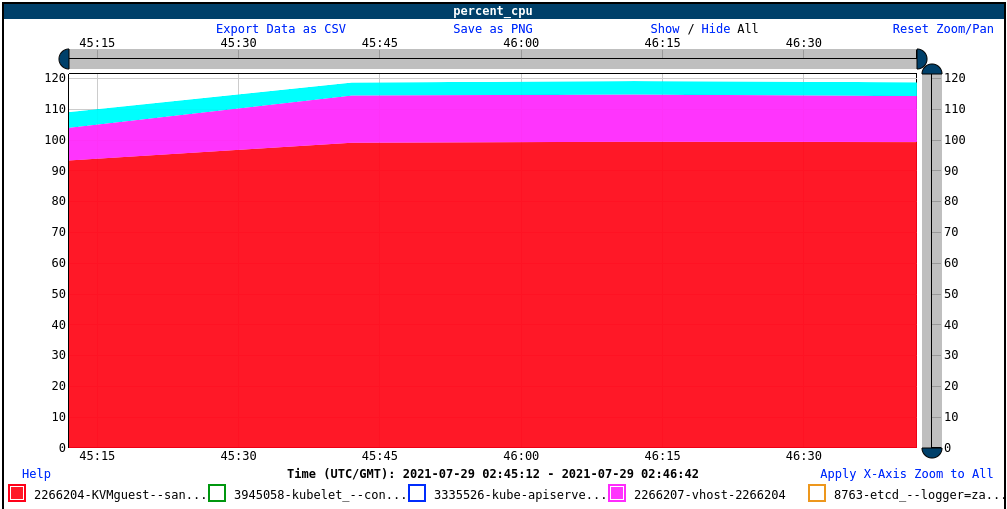Viewport: 1007px width, 509px height.
Task: Enable the blue kube-apiserver series checkbox
Action: coord(417,493)
